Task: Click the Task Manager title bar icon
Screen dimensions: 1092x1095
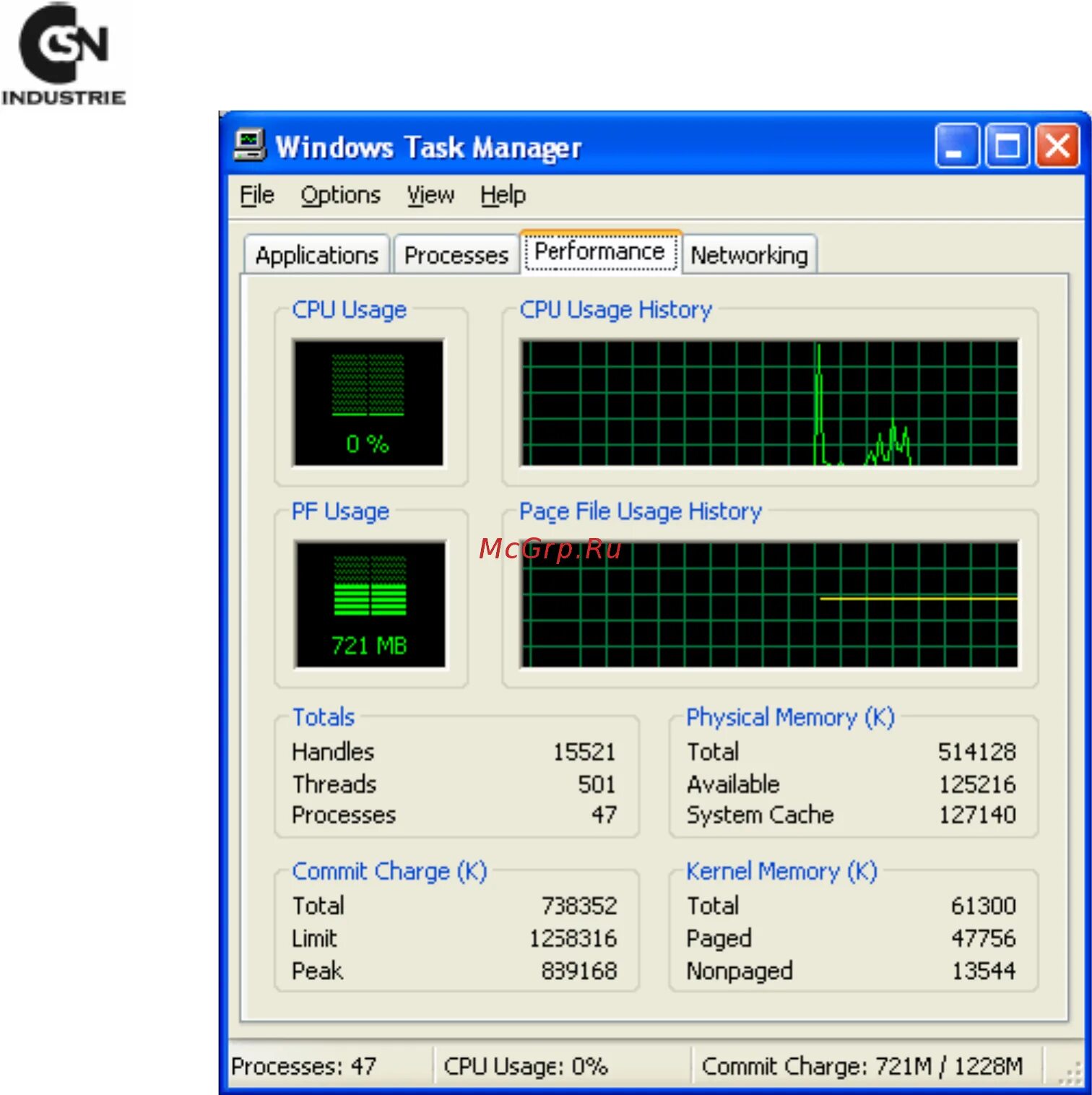Action: tap(250, 146)
